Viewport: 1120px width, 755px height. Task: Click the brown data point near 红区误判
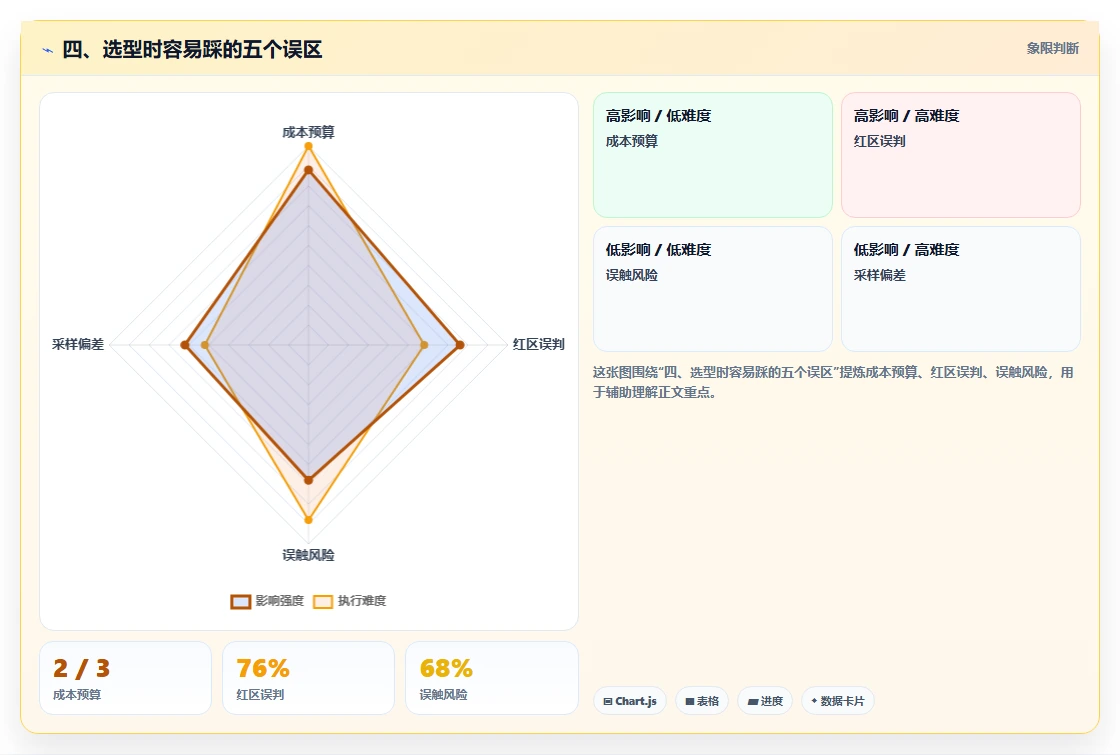click(460, 345)
